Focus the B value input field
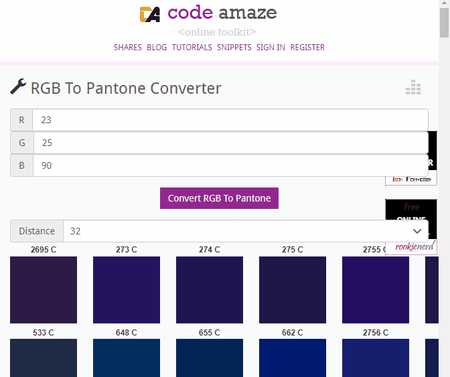This screenshot has height=377, width=450. click(231, 165)
